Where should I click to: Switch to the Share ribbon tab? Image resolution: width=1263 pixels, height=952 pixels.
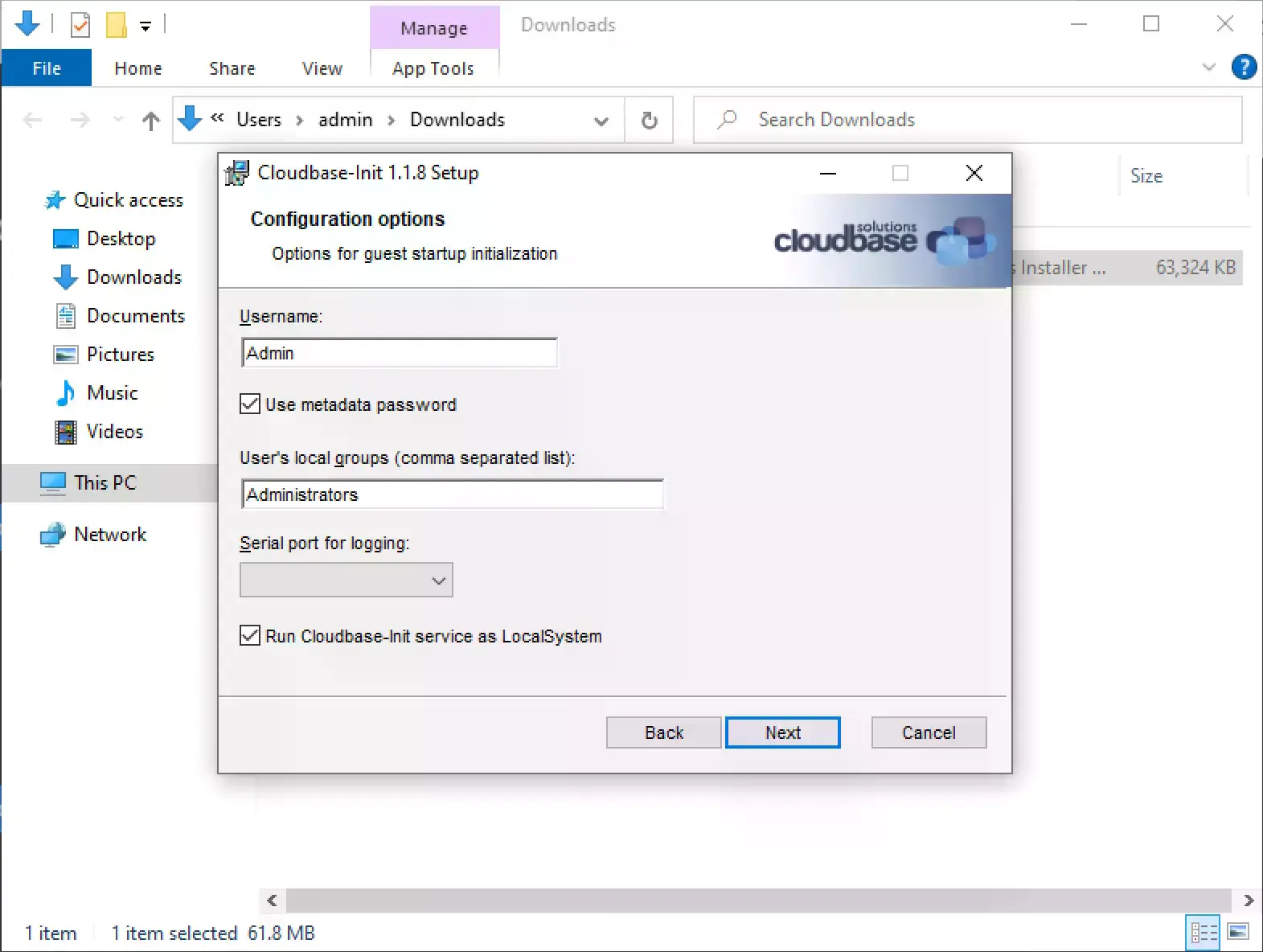[232, 68]
